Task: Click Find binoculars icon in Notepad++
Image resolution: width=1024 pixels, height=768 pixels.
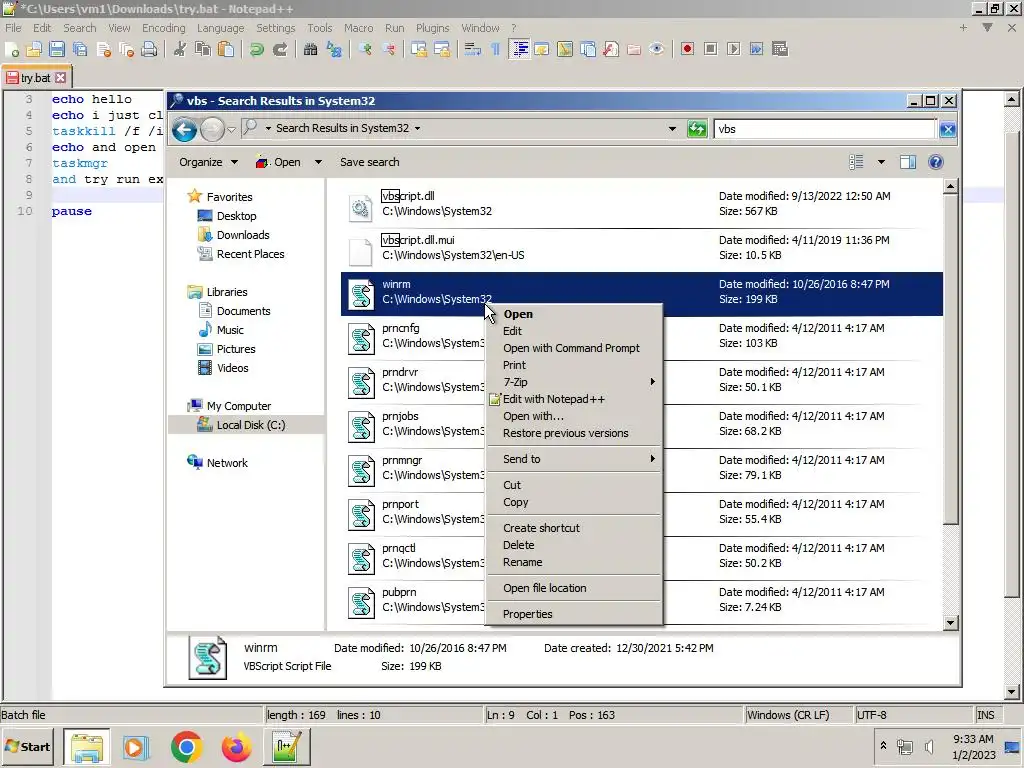Action: click(x=311, y=50)
